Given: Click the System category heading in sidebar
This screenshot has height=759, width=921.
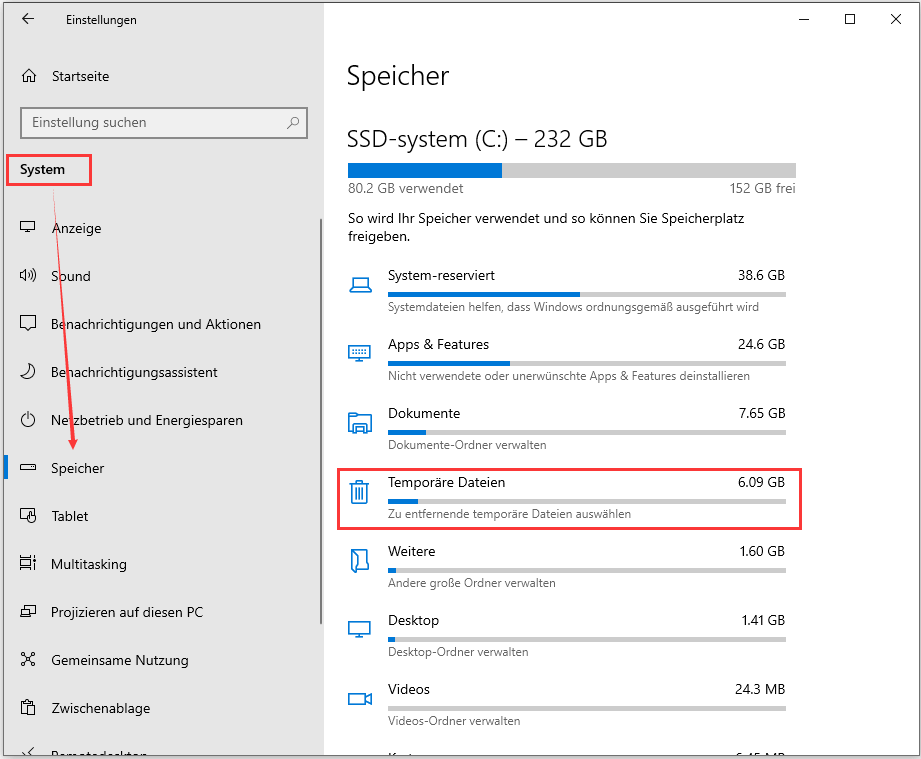Looking at the screenshot, I should [42, 169].
